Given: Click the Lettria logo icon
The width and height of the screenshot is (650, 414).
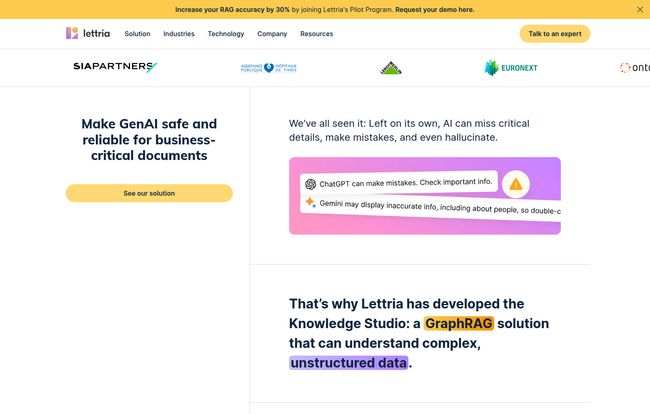Looking at the screenshot, I should coord(72,33).
